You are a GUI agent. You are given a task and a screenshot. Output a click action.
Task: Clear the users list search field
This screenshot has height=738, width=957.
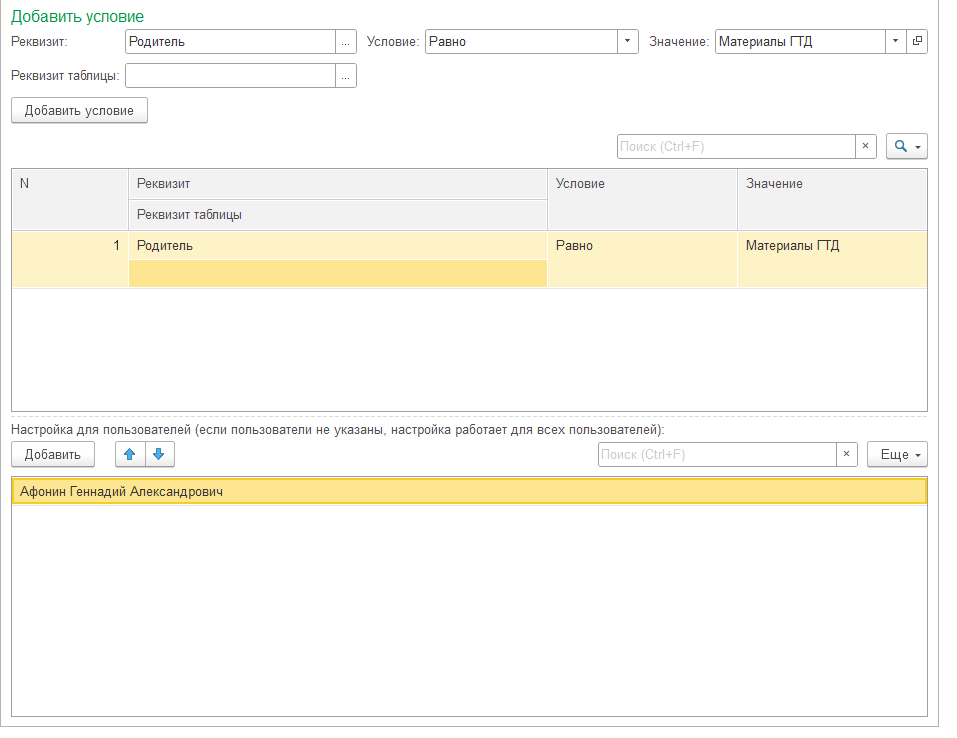847,455
